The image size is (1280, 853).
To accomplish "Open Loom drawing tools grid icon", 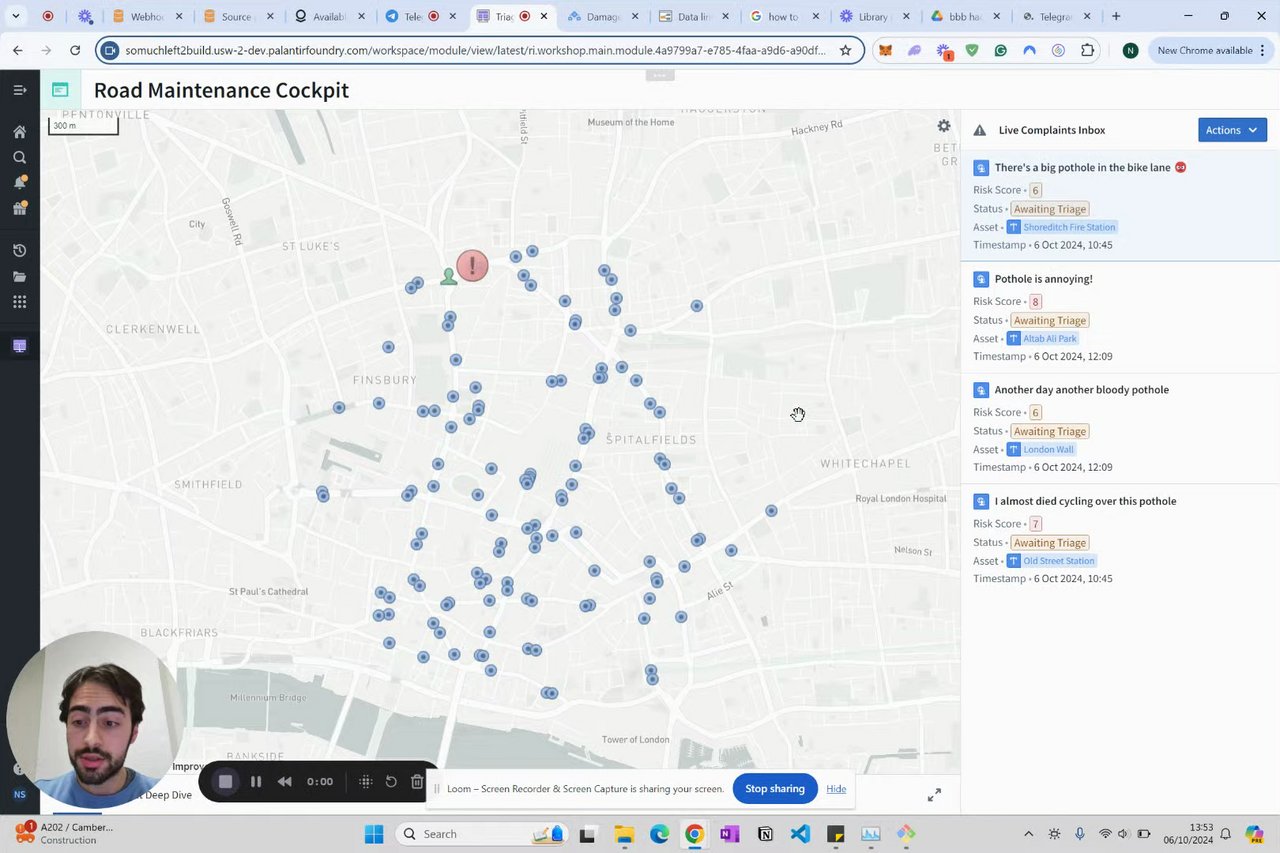I will click(x=365, y=782).
